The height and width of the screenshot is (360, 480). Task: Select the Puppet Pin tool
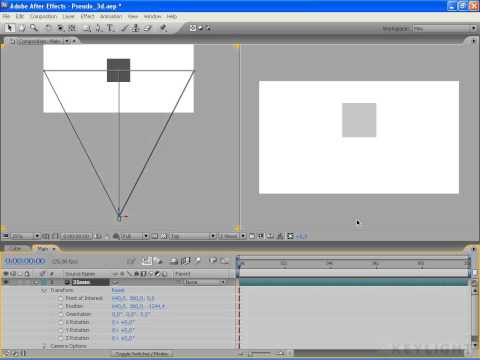tap(163, 28)
